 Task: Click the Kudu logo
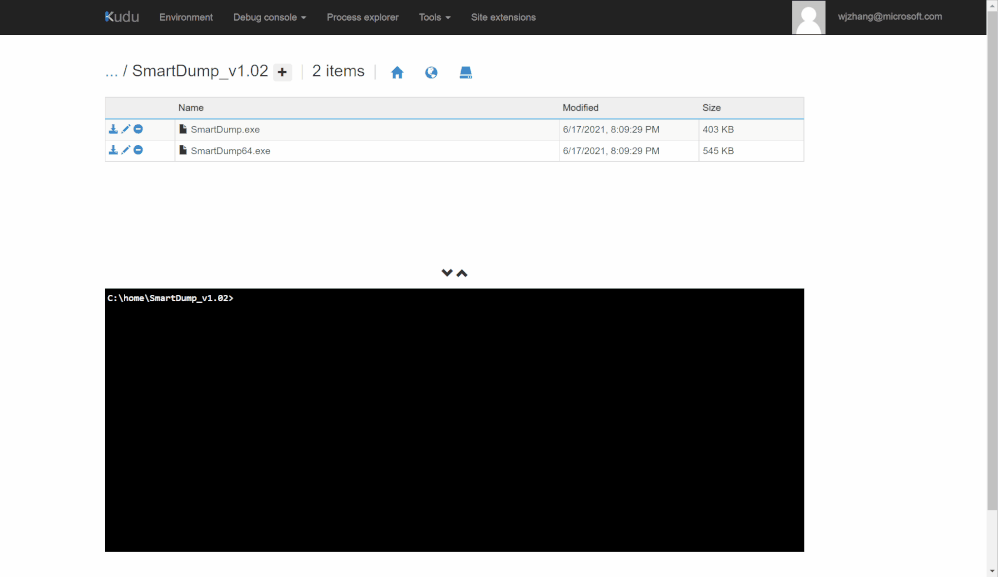pyautogui.click(x=122, y=17)
